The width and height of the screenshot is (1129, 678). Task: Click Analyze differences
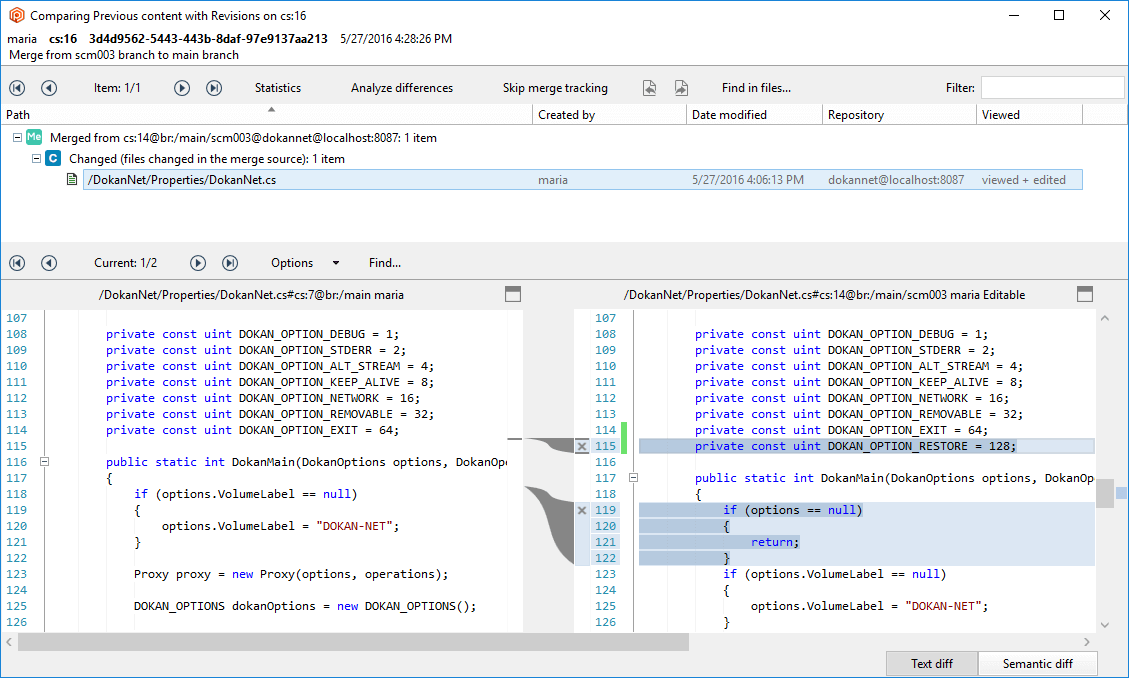[402, 88]
